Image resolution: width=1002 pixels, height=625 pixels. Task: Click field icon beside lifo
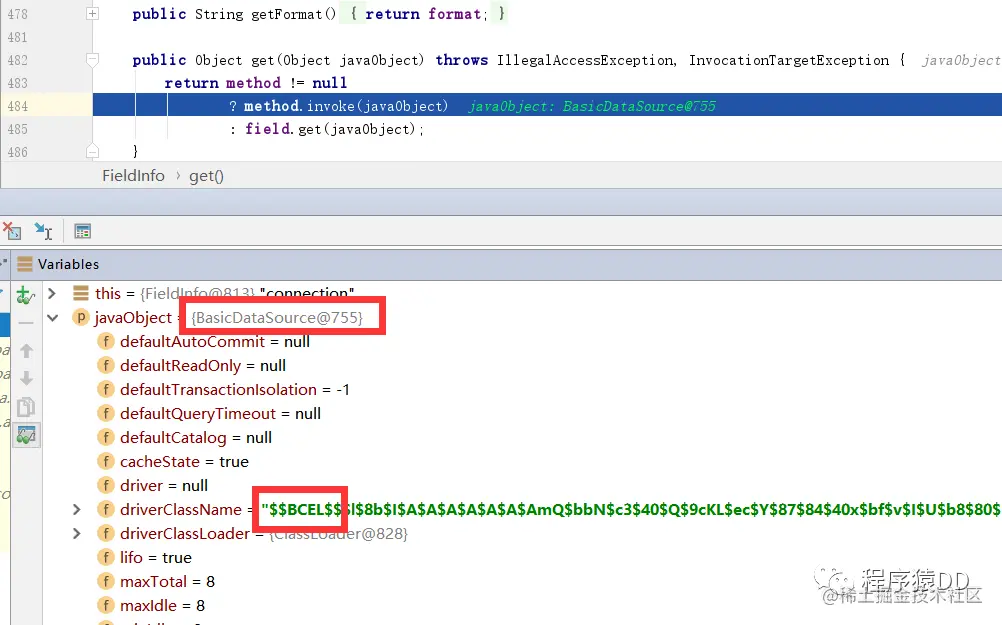coord(105,557)
